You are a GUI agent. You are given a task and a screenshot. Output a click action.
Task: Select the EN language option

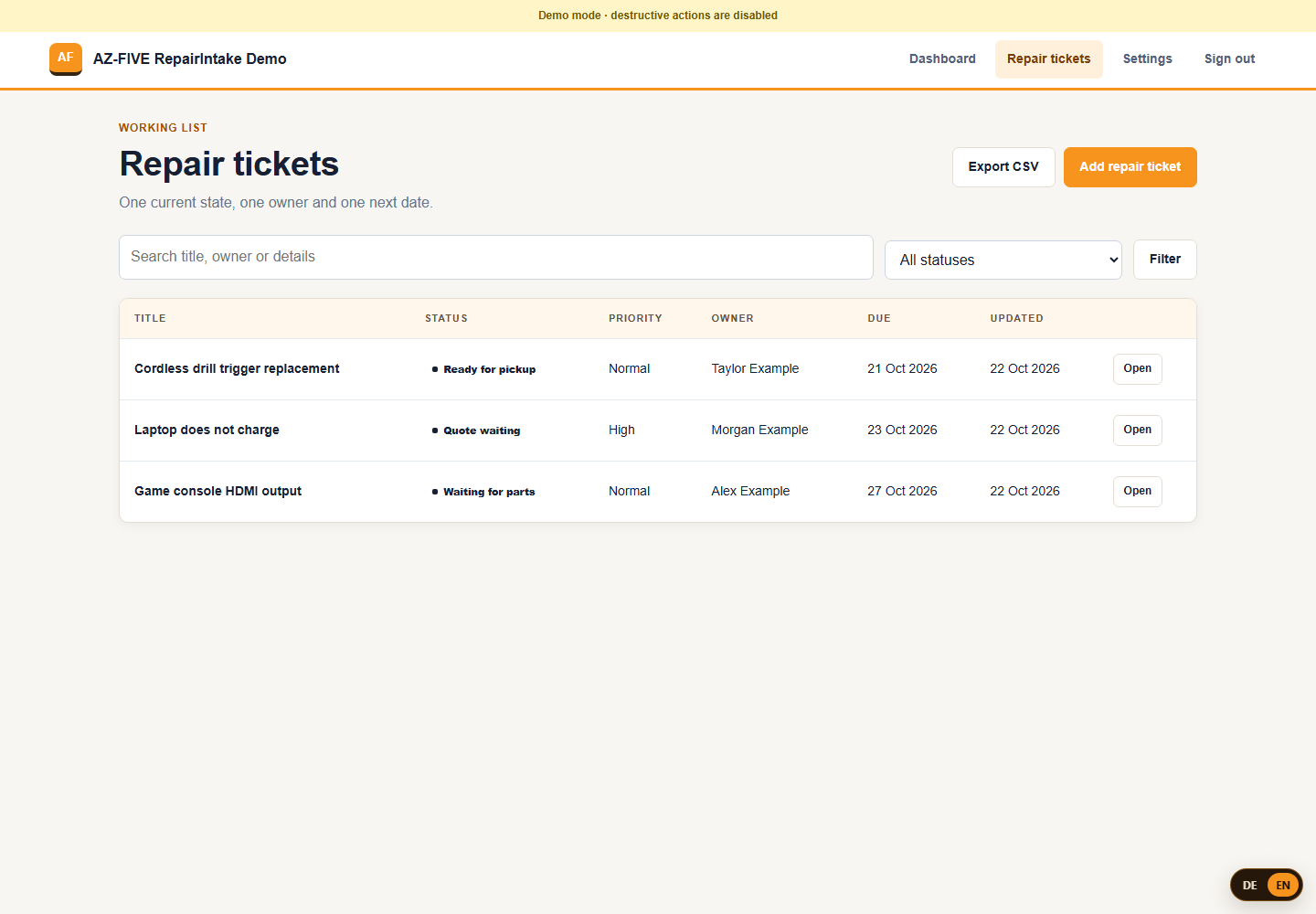[x=1283, y=885]
